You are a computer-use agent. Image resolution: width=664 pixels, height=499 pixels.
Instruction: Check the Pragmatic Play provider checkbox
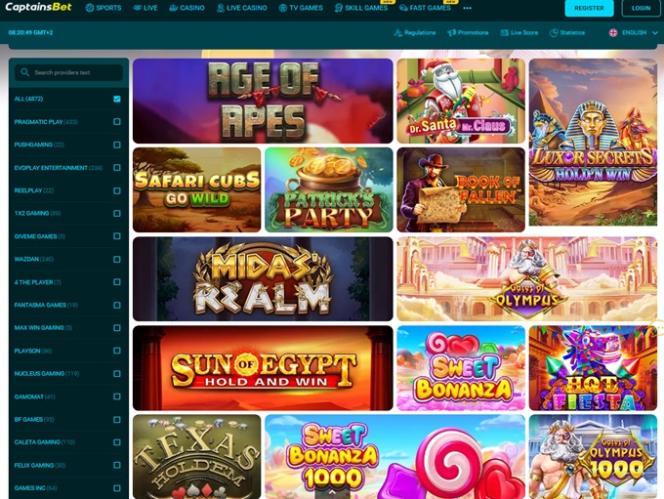(x=117, y=122)
